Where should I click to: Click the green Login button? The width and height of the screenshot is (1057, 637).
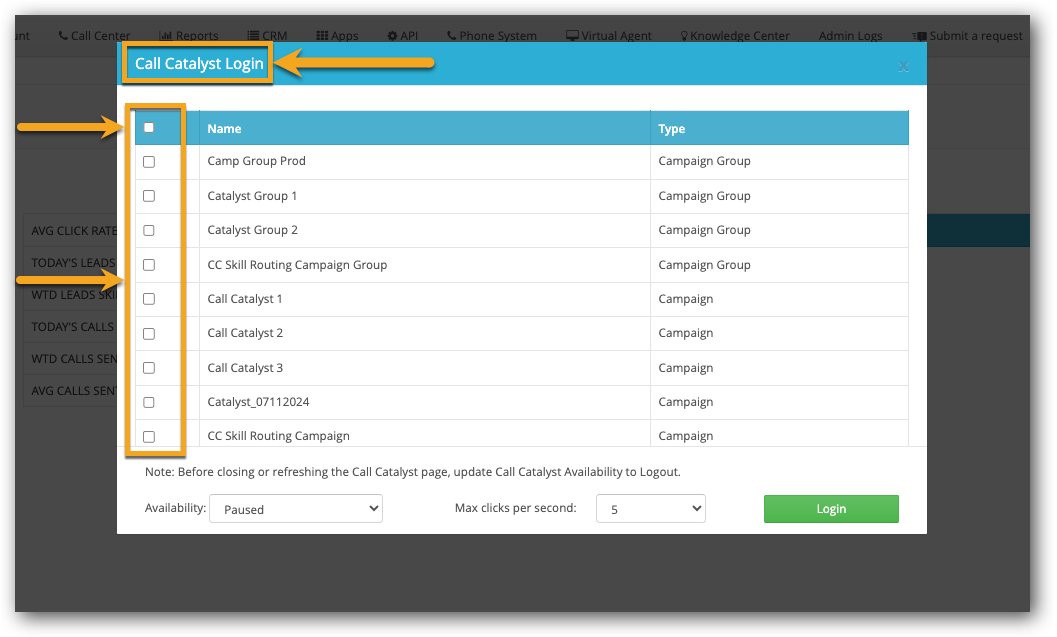[831, 509]
